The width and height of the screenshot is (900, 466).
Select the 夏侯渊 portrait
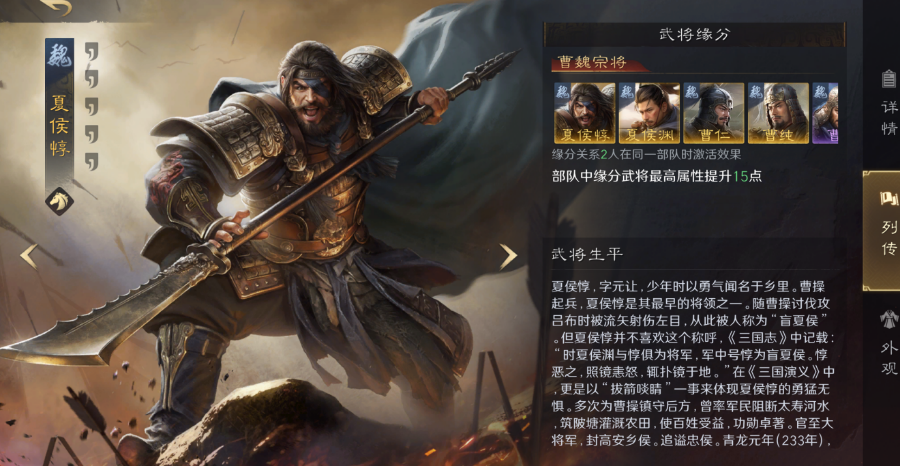pos(649,113)
